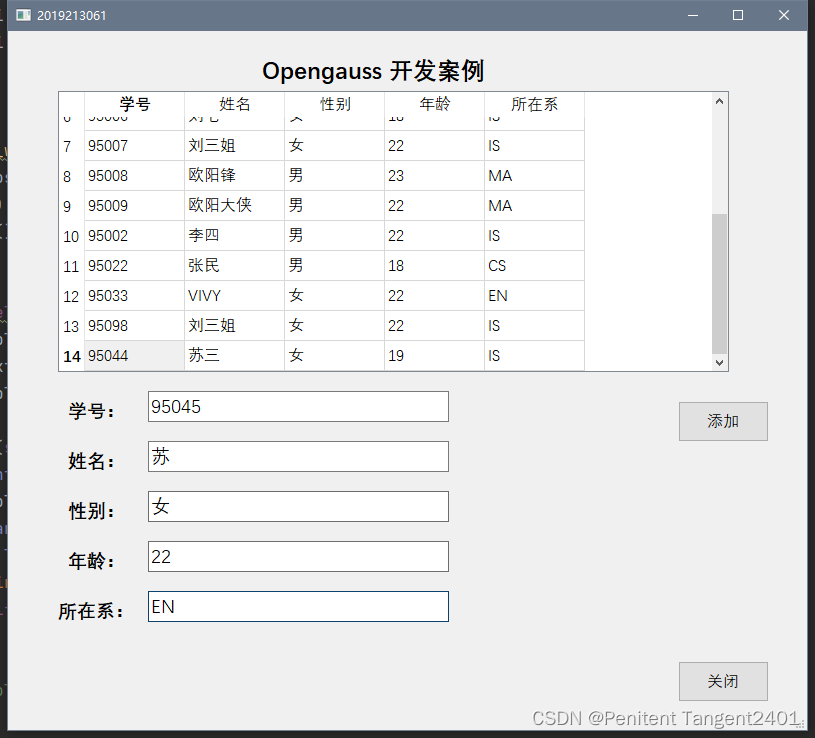Click the window icon in title bar
815x738 pixels.
(23, 15)
